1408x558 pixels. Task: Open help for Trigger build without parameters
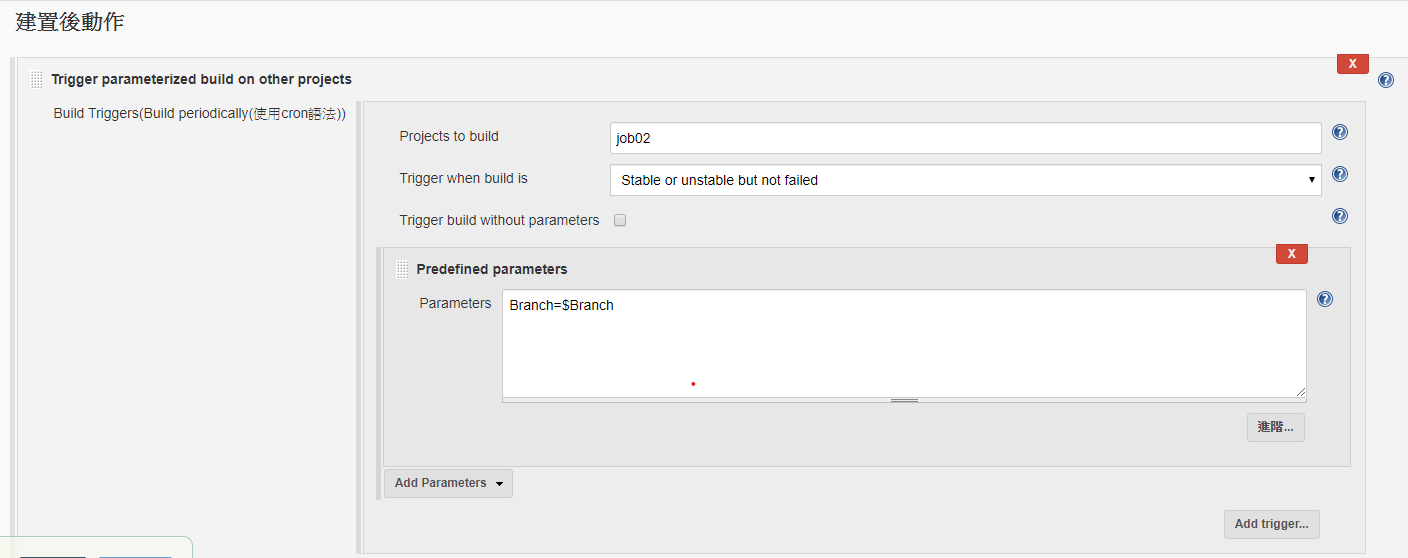1340,216
